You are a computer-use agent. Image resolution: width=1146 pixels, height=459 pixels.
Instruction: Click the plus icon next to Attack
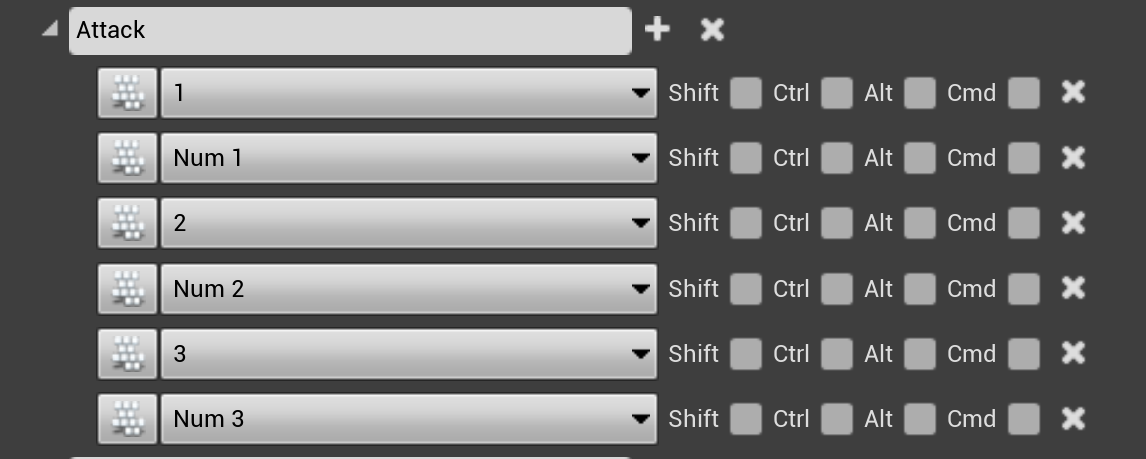[x=657, y=30]
